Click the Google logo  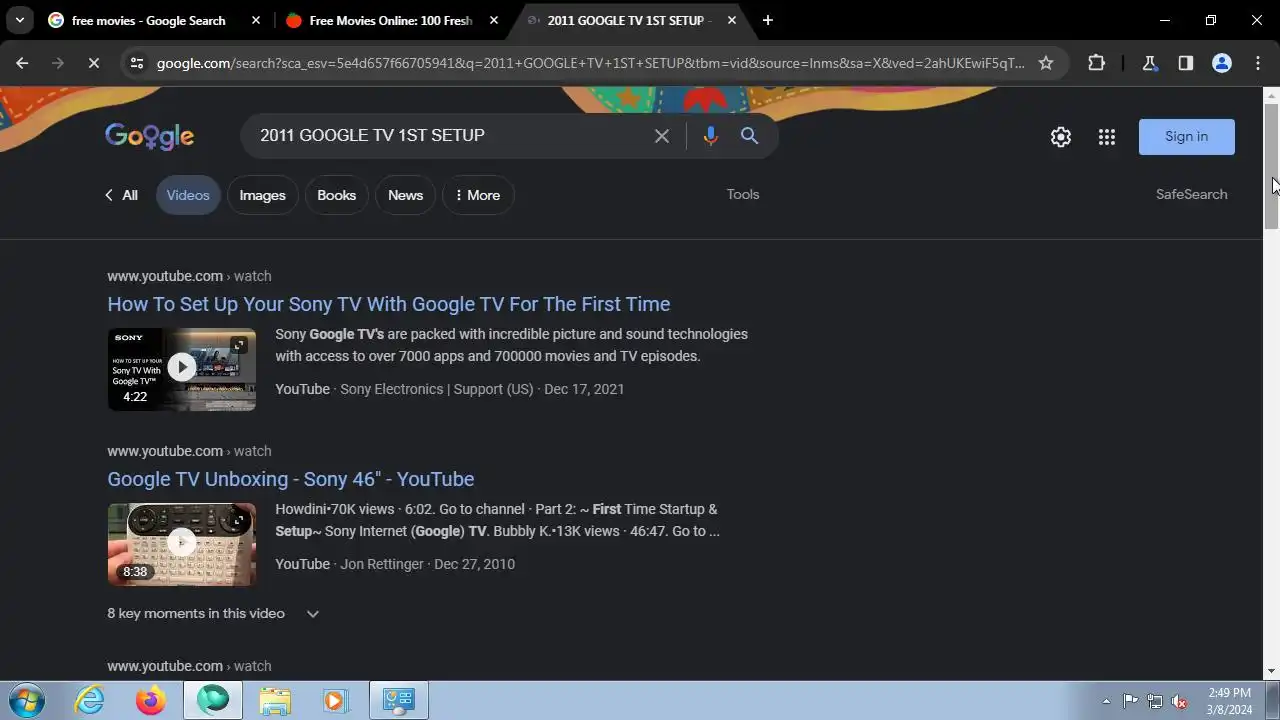pyautogui.click(x=149, y=136)
